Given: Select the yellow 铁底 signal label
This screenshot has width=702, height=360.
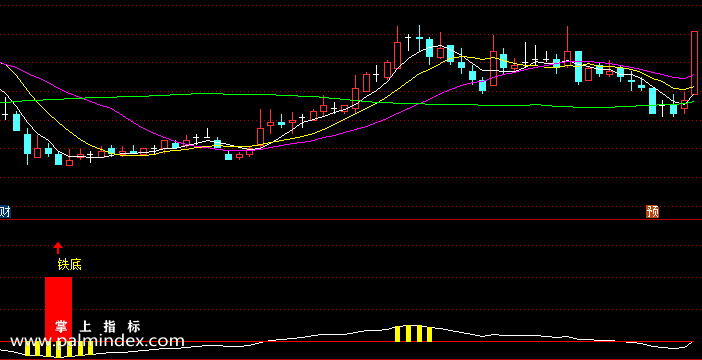Looking at the screenshot, I should (69, 264).
